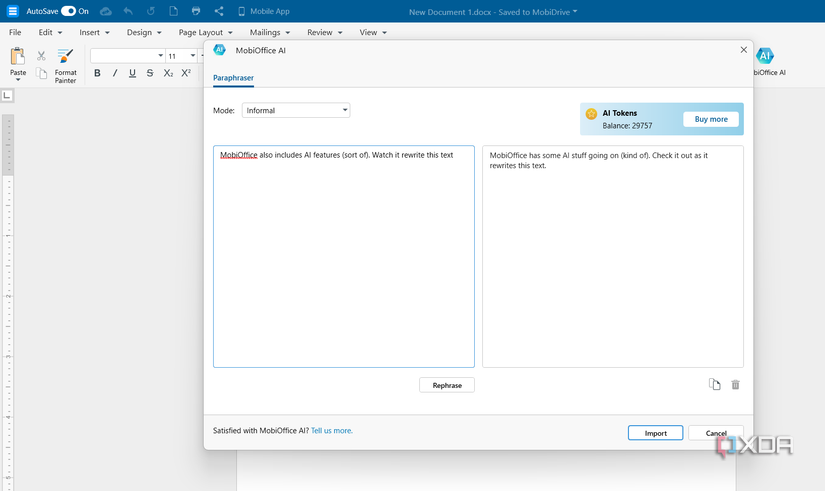Screen dimensions: 825x491
Task: Click the Copy icon in the ribbon
Action: coord(41,73)
